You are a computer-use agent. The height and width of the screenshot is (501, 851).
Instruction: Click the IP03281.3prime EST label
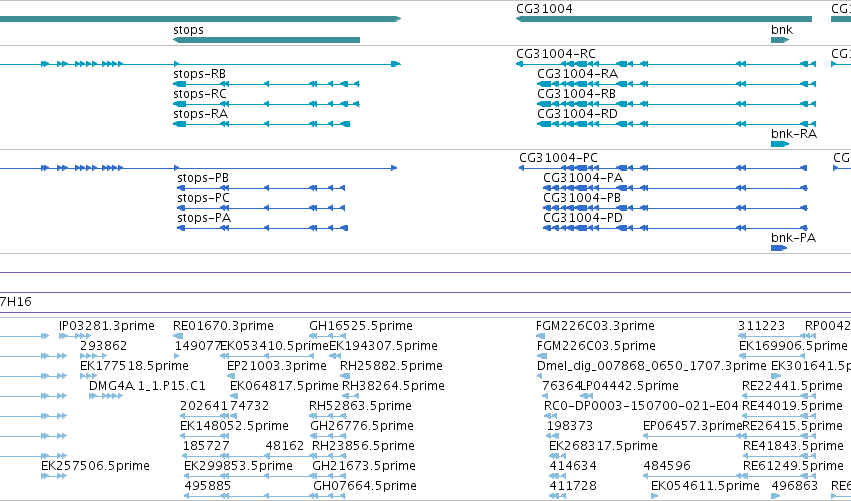[107, 326]
